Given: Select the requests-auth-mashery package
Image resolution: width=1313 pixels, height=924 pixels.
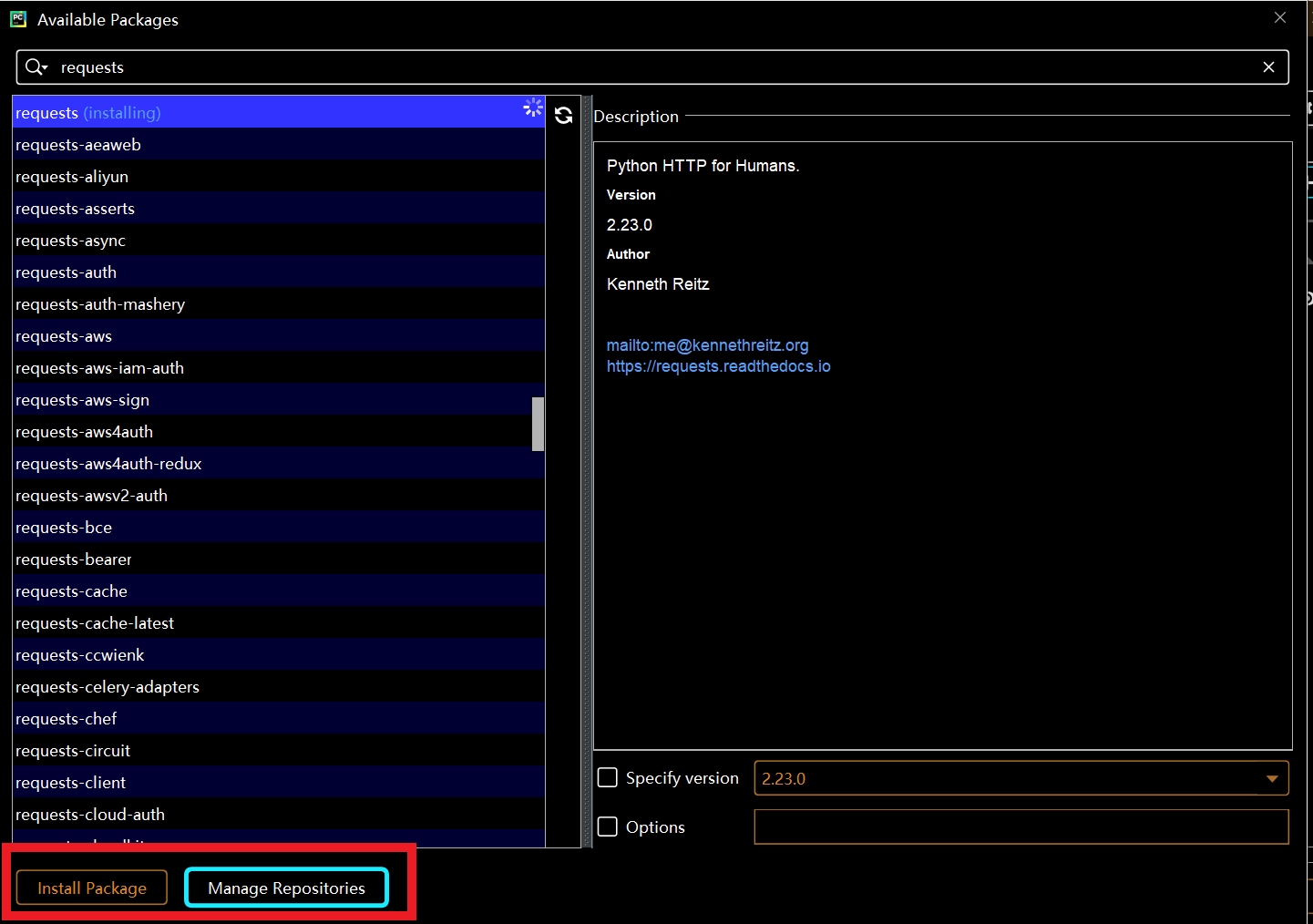Looking at the screenshot, I should point(100,303).
